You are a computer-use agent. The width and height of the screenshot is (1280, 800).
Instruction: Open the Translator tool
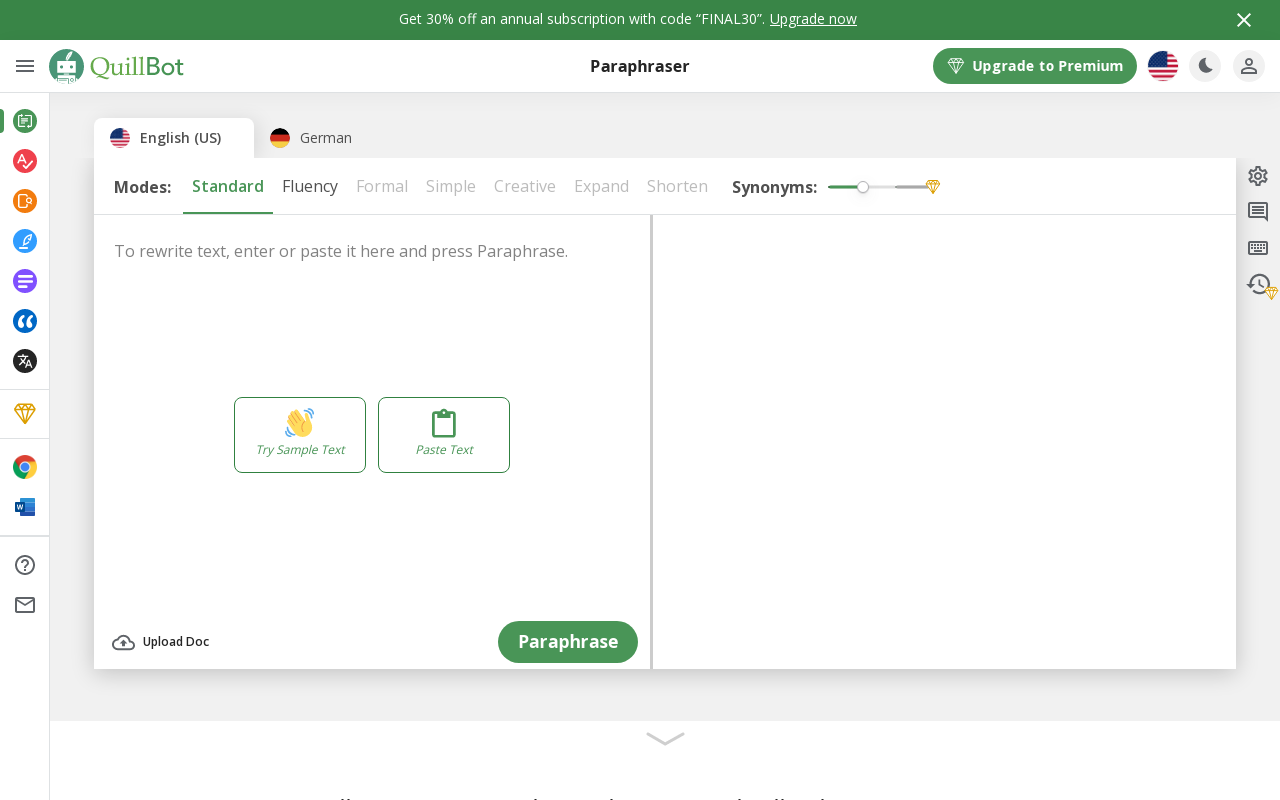(24, 361)
